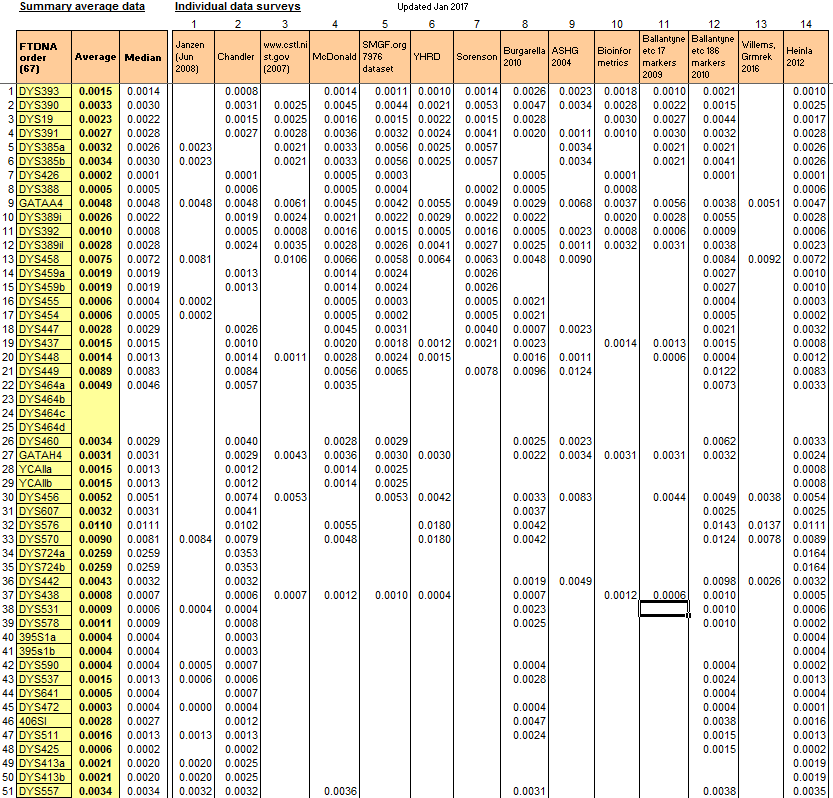Select the 'ASHG 2004' header cell

[x=571, y=57]
